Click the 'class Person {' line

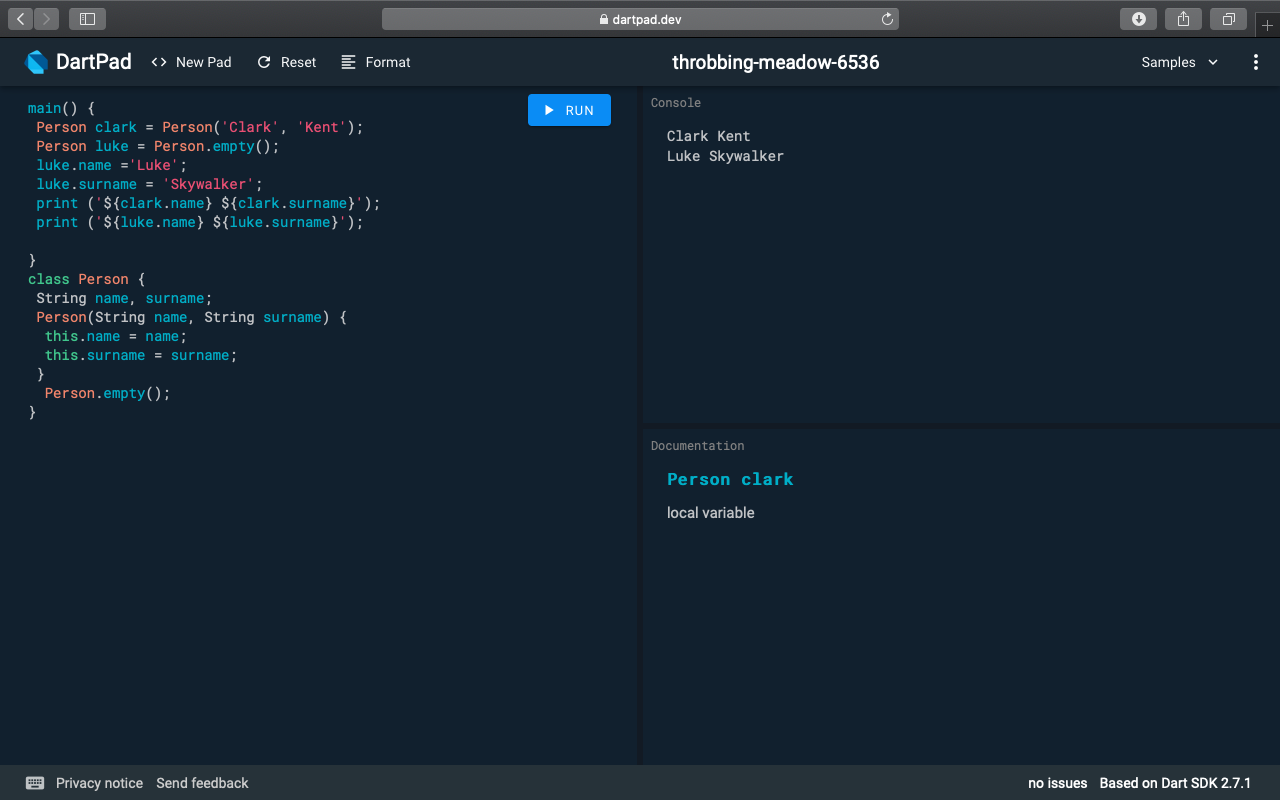tap(87, 279)
